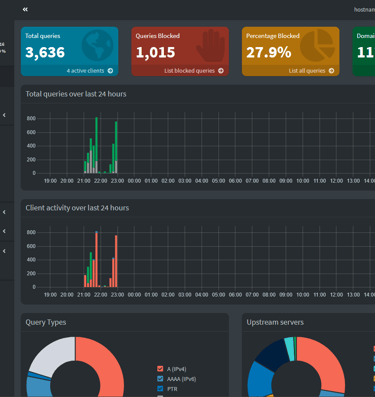375x397 pixels.
Task: Click the 06:00 label on Client activity chart
Action: pos(235,295)
